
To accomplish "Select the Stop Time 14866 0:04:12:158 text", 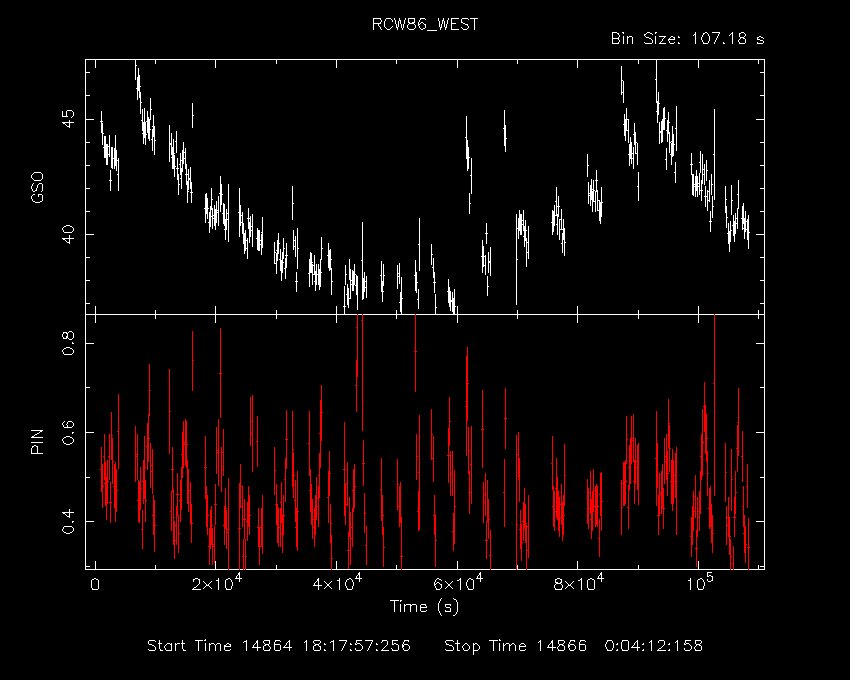I will pyautogui.click(x=574, y=646).
